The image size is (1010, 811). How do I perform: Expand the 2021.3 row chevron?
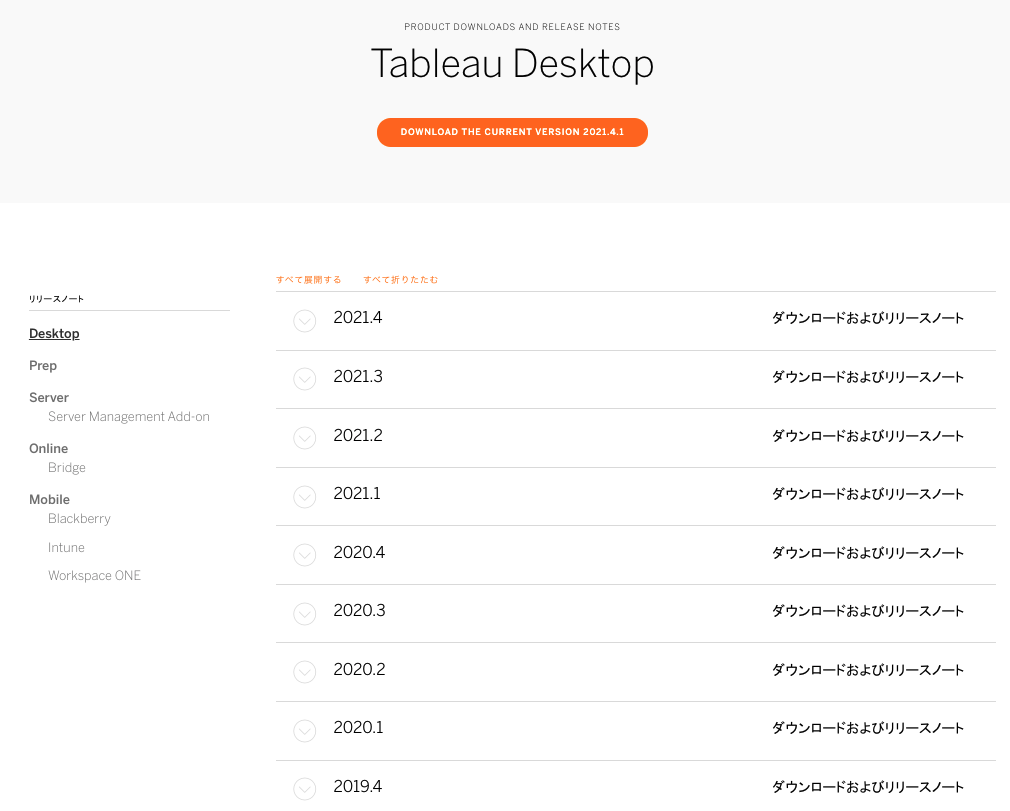coord(305,379)
